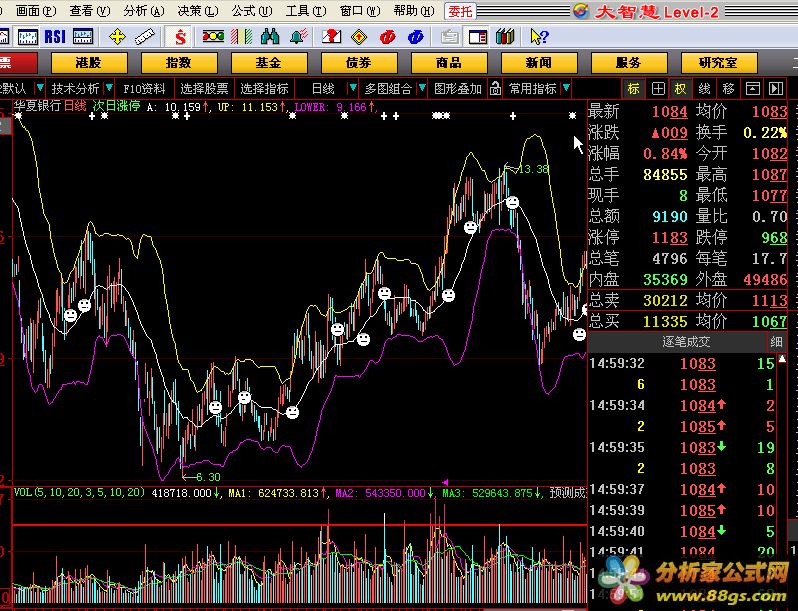798x611 pixels.
Task: Select the yellow four-arrow move tool
Action: [x=117, y=37]
